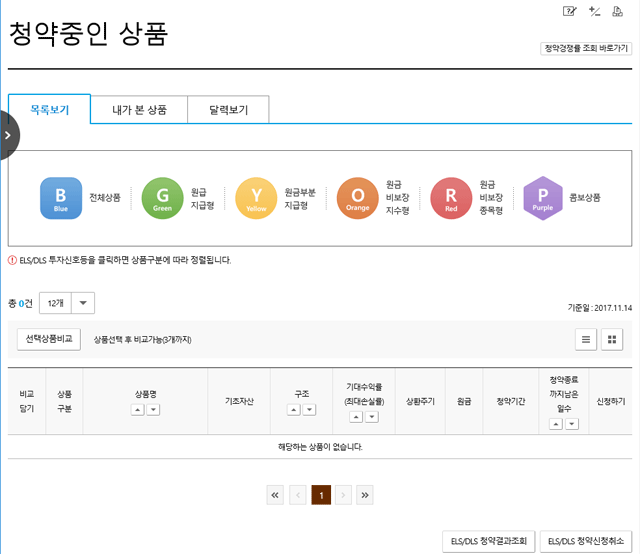Click the plus/minus text size icon
Viewport: 640px width, 554px height.
click(x=595, y=11)
